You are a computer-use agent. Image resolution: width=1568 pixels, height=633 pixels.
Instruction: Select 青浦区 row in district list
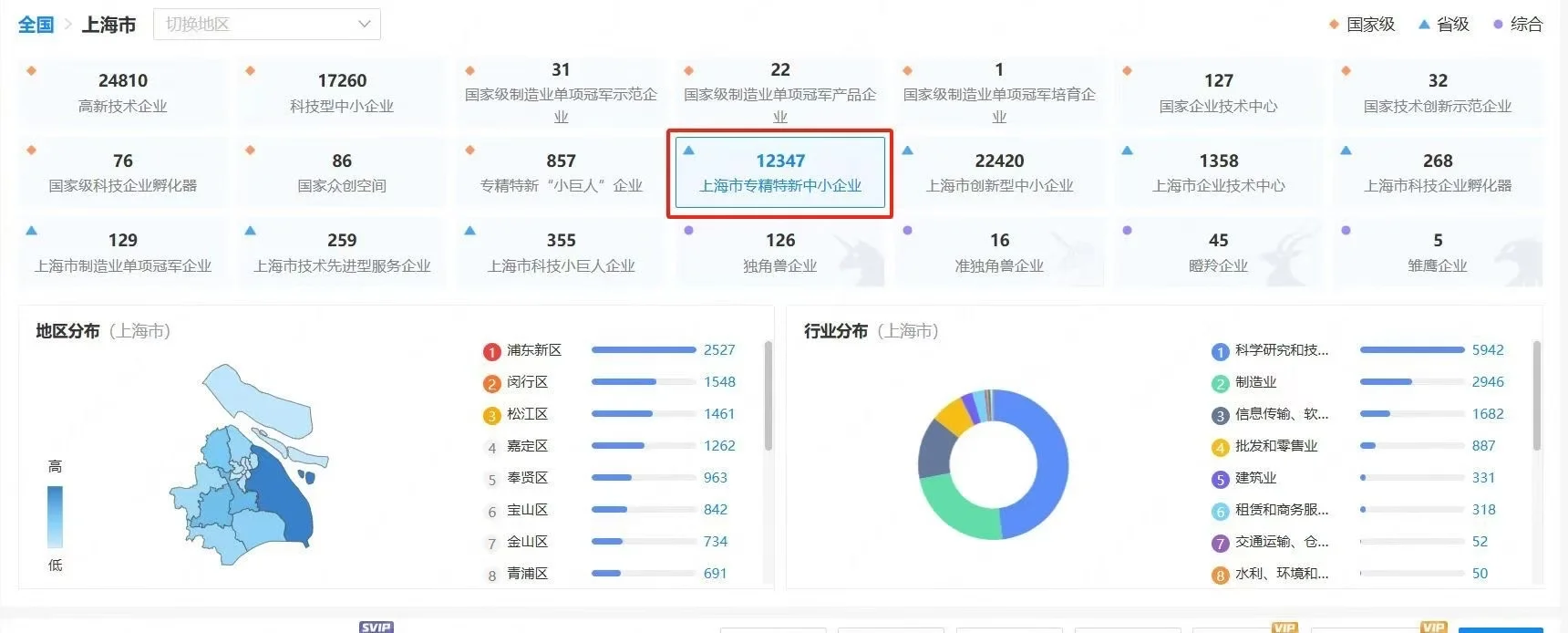coord(609,574)
